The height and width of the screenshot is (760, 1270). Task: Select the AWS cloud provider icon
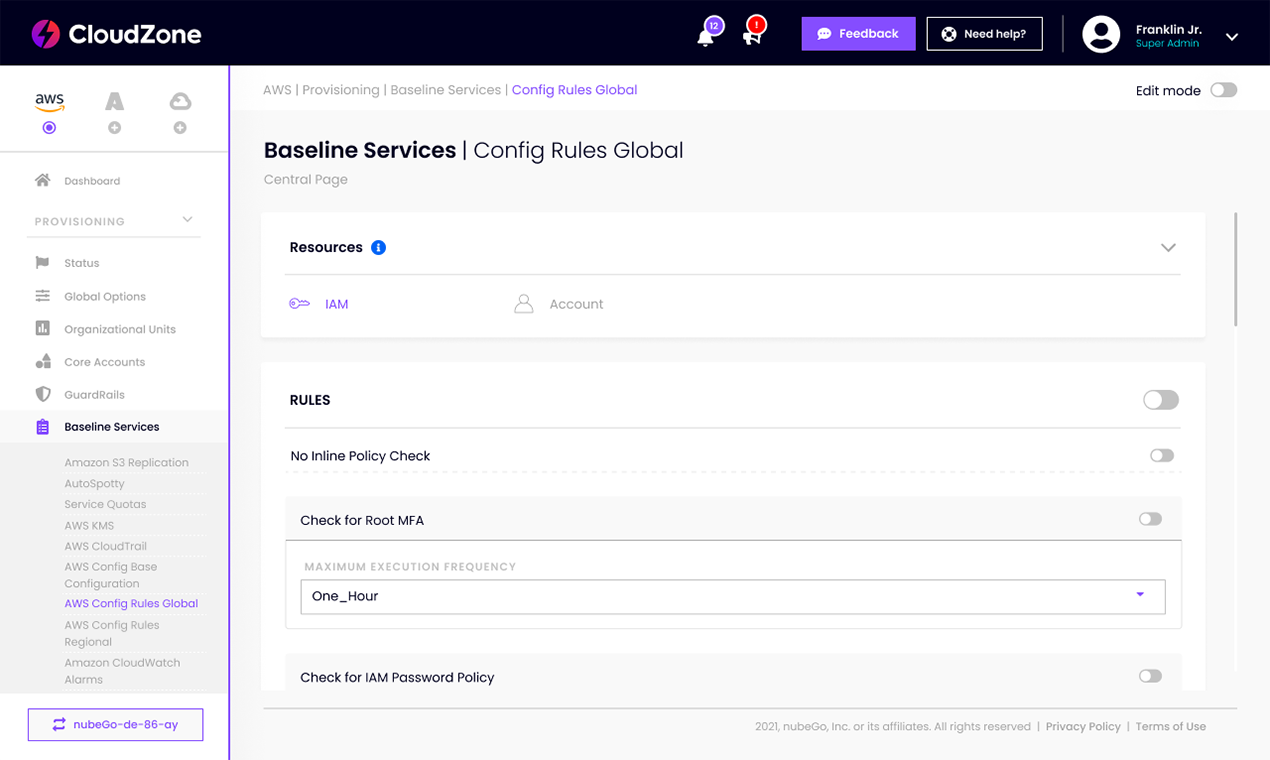click(x=49, y=101)
